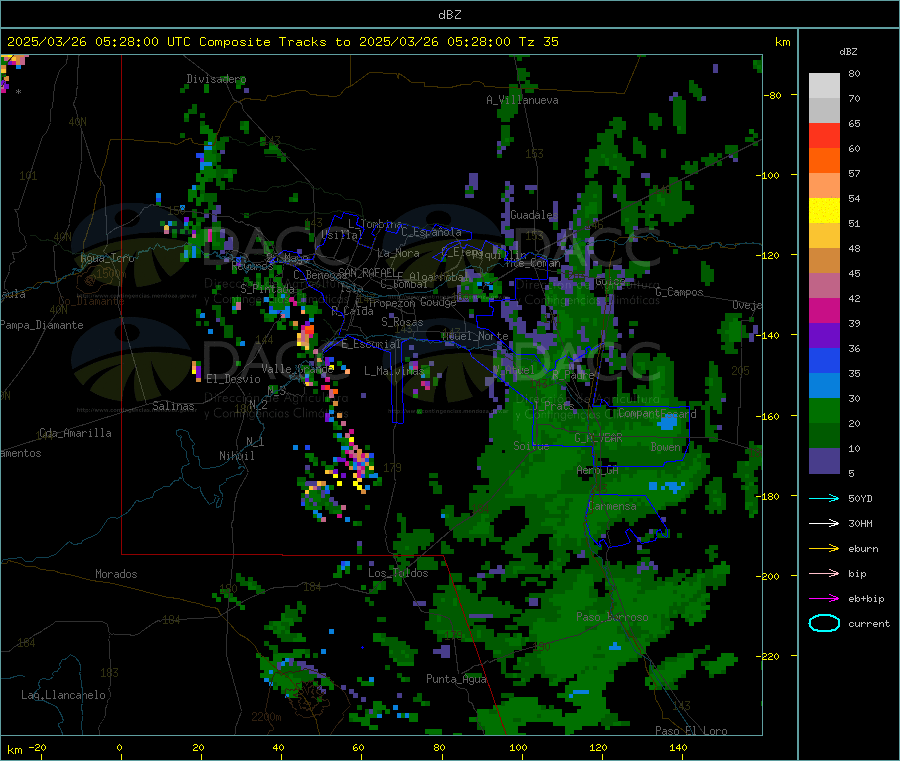Click the Punta_Agua map label
900x761 pixels.
point(456,679)
